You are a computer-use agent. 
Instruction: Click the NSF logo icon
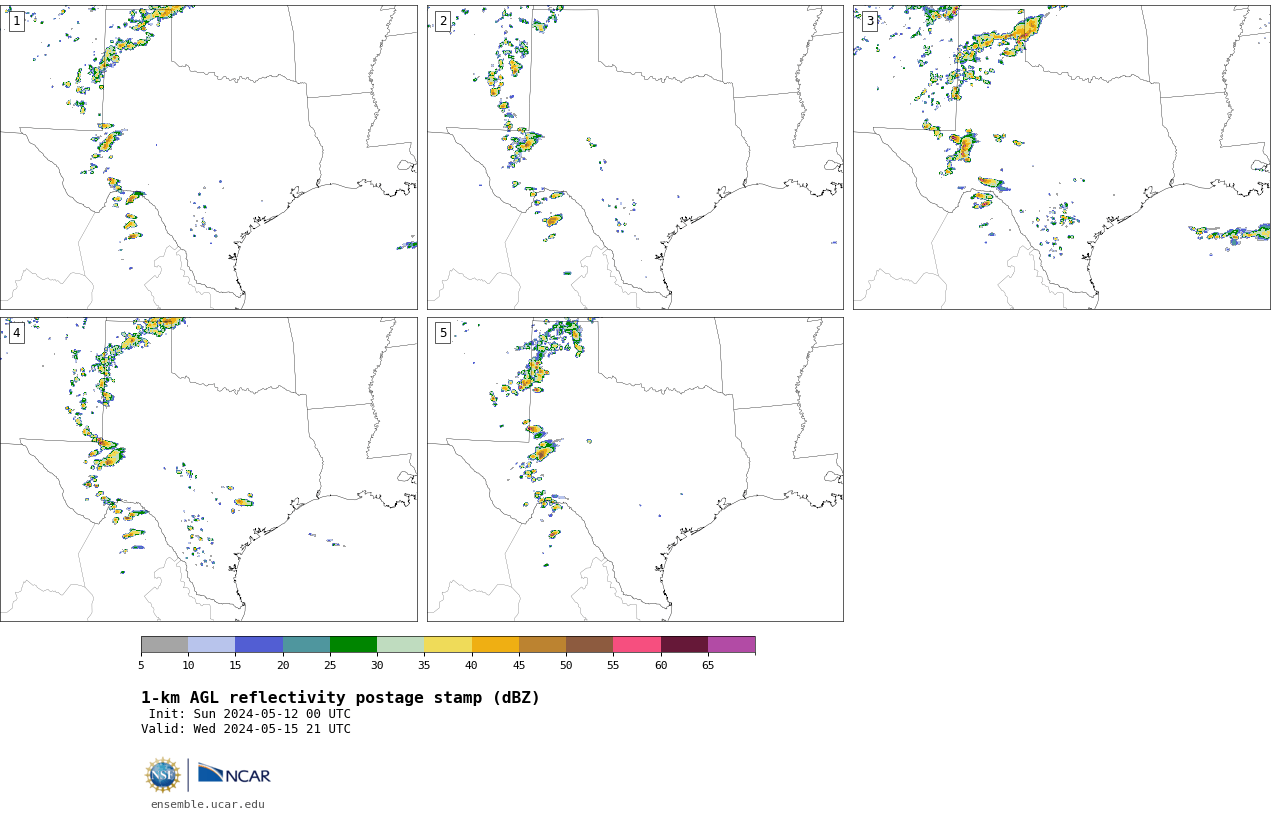point(162,775)
